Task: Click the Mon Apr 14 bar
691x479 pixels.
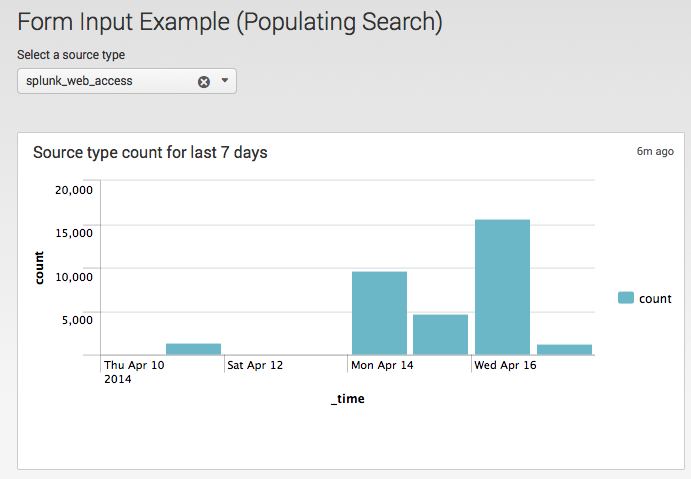Action: (379, 313)
